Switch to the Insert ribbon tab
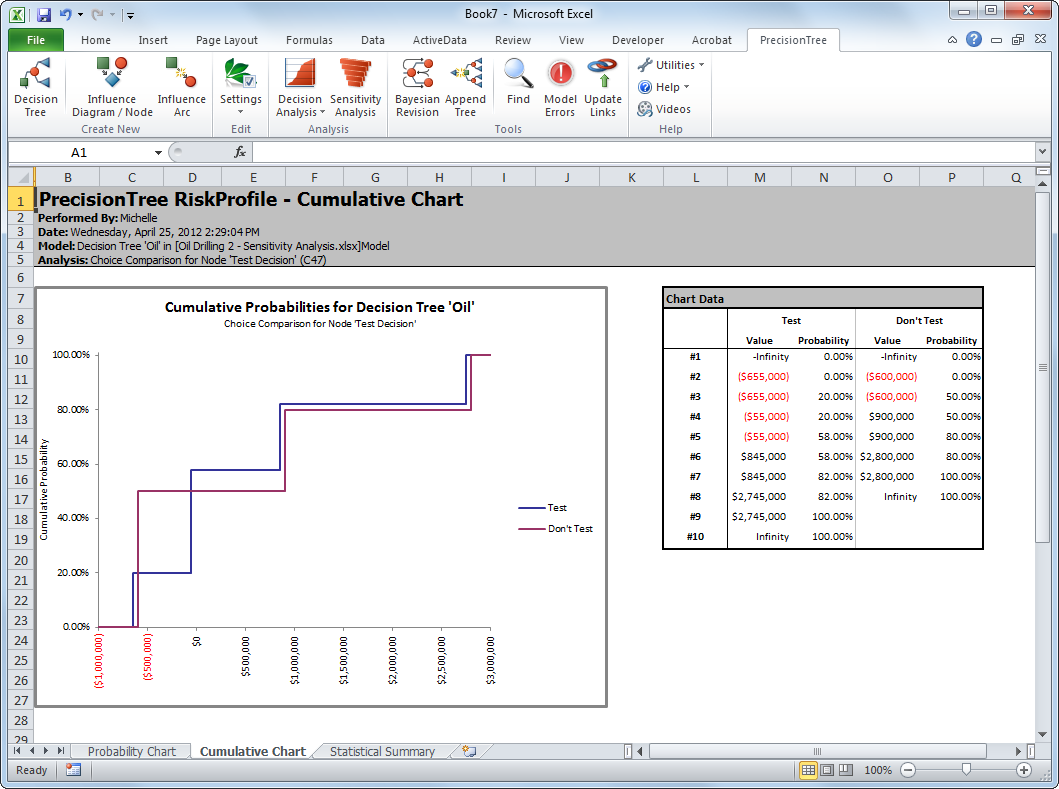The image size is (1059, 789). (x=153, y=40)
